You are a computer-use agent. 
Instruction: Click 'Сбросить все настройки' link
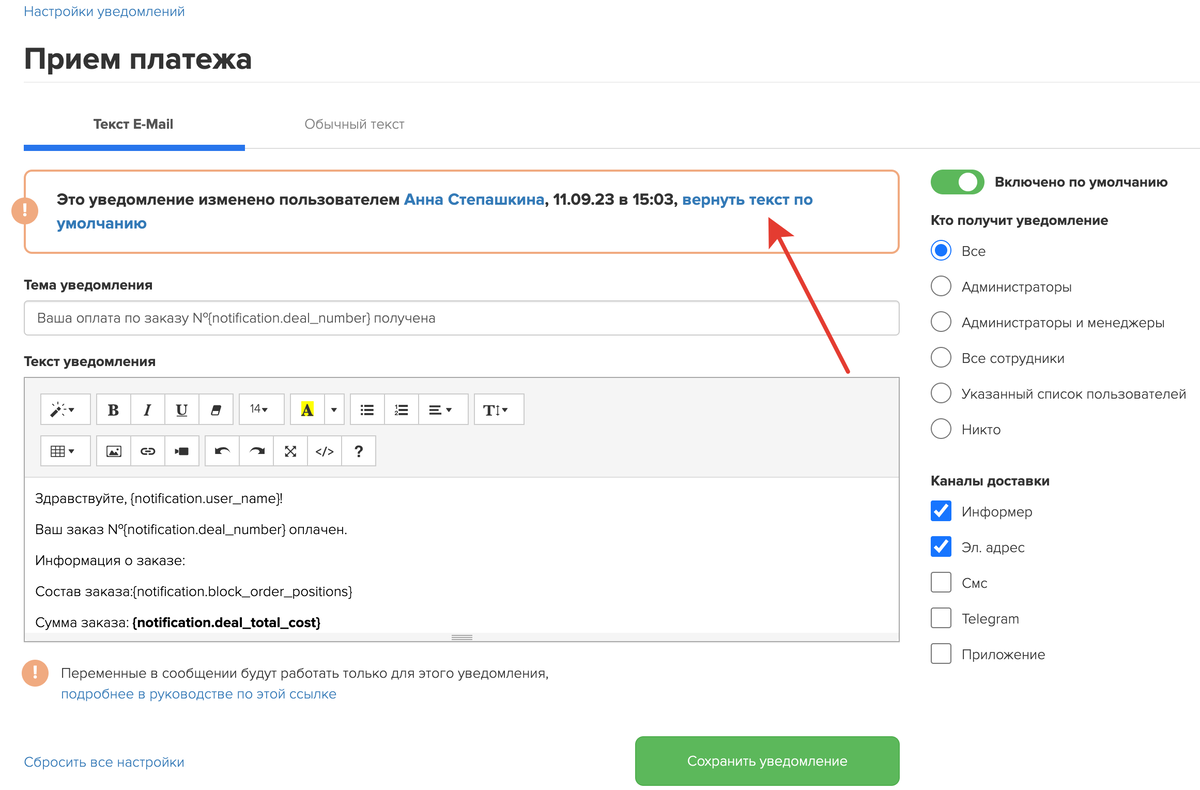(x=104, y=762)
